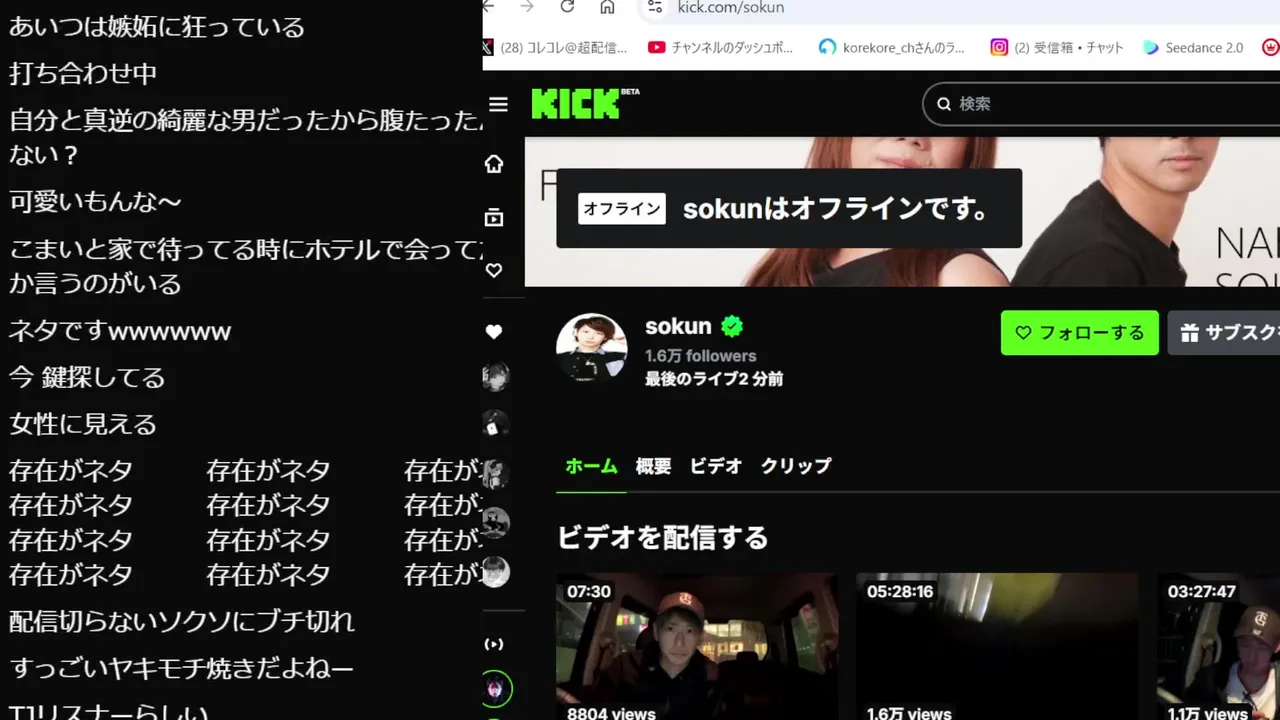1280x720 pixels.
Task: Click the search magnifier icon
Action: [x=944, y=104]
